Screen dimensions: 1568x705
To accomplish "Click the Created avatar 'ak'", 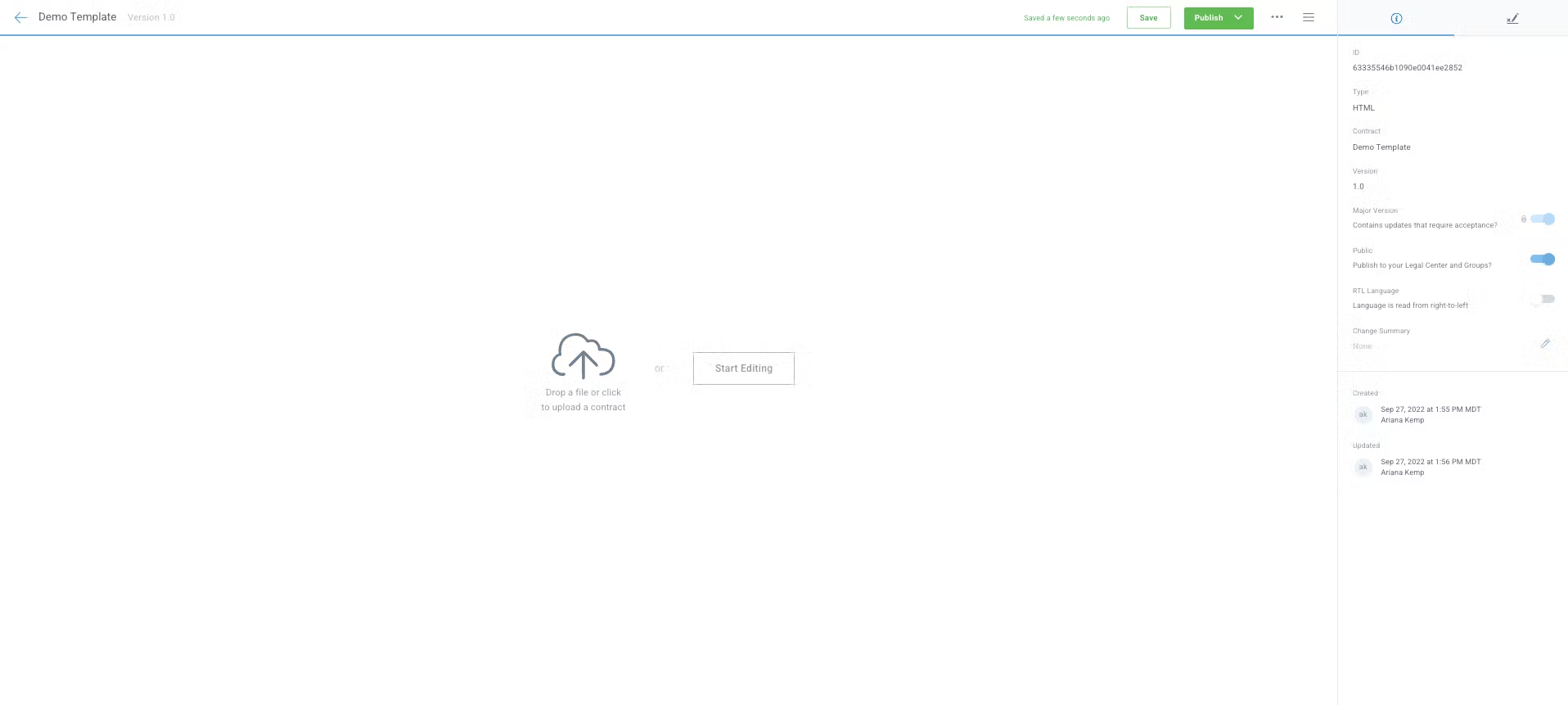I will (1363, 414).
